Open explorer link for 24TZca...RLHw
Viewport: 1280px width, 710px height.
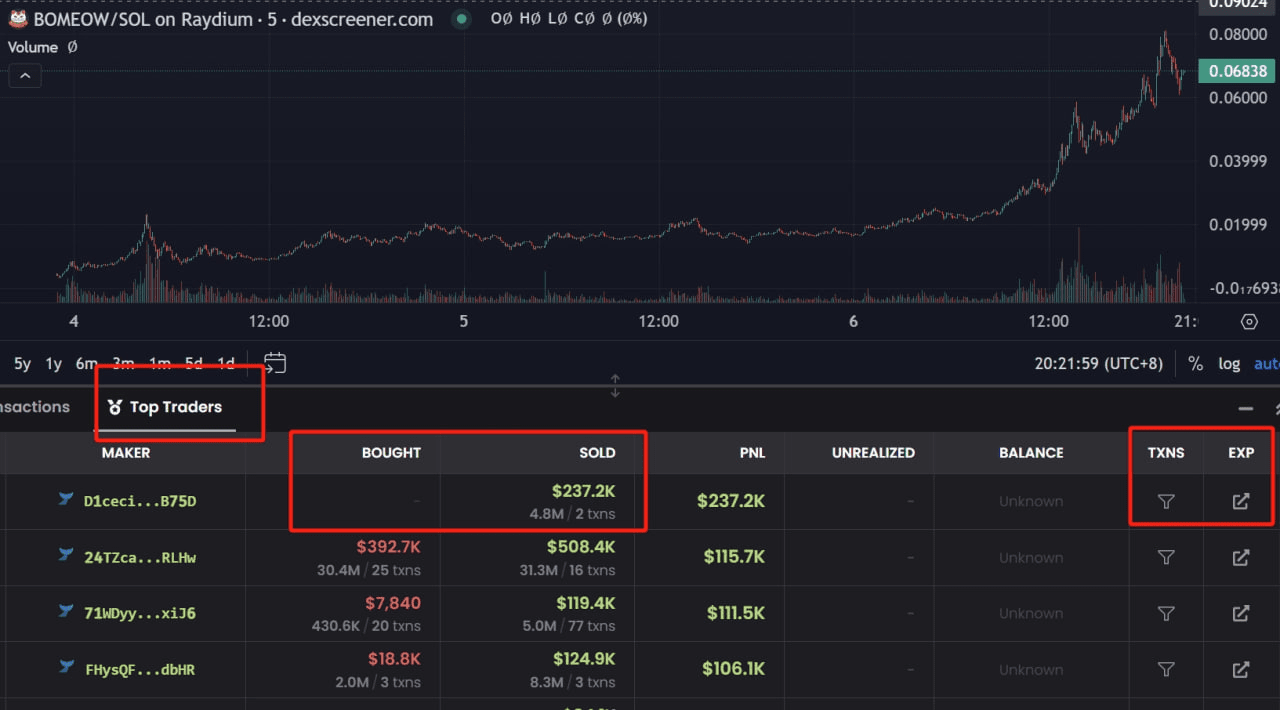tap(1241, 558)
